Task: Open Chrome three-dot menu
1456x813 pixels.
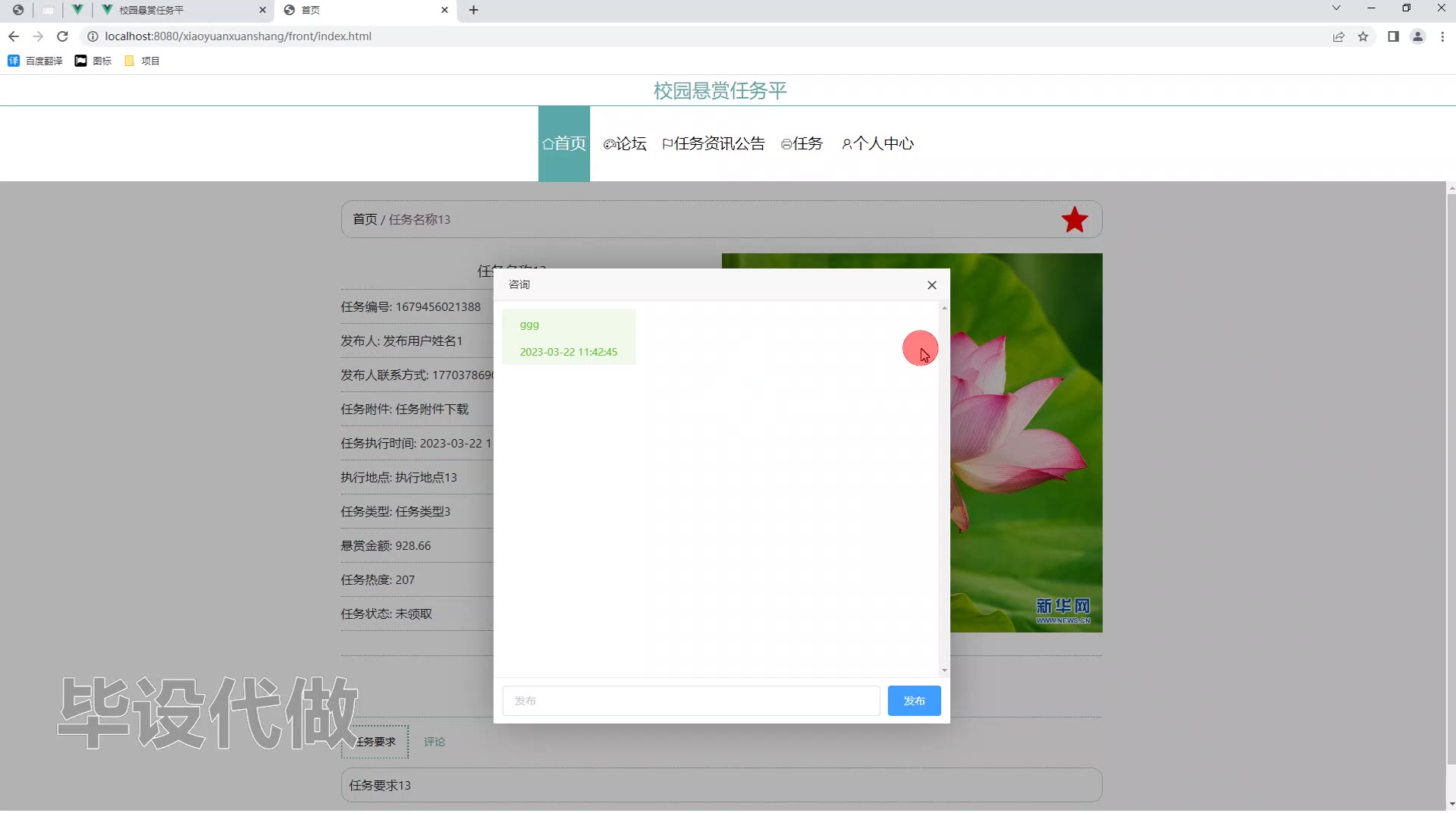Action: (1442, 36)
